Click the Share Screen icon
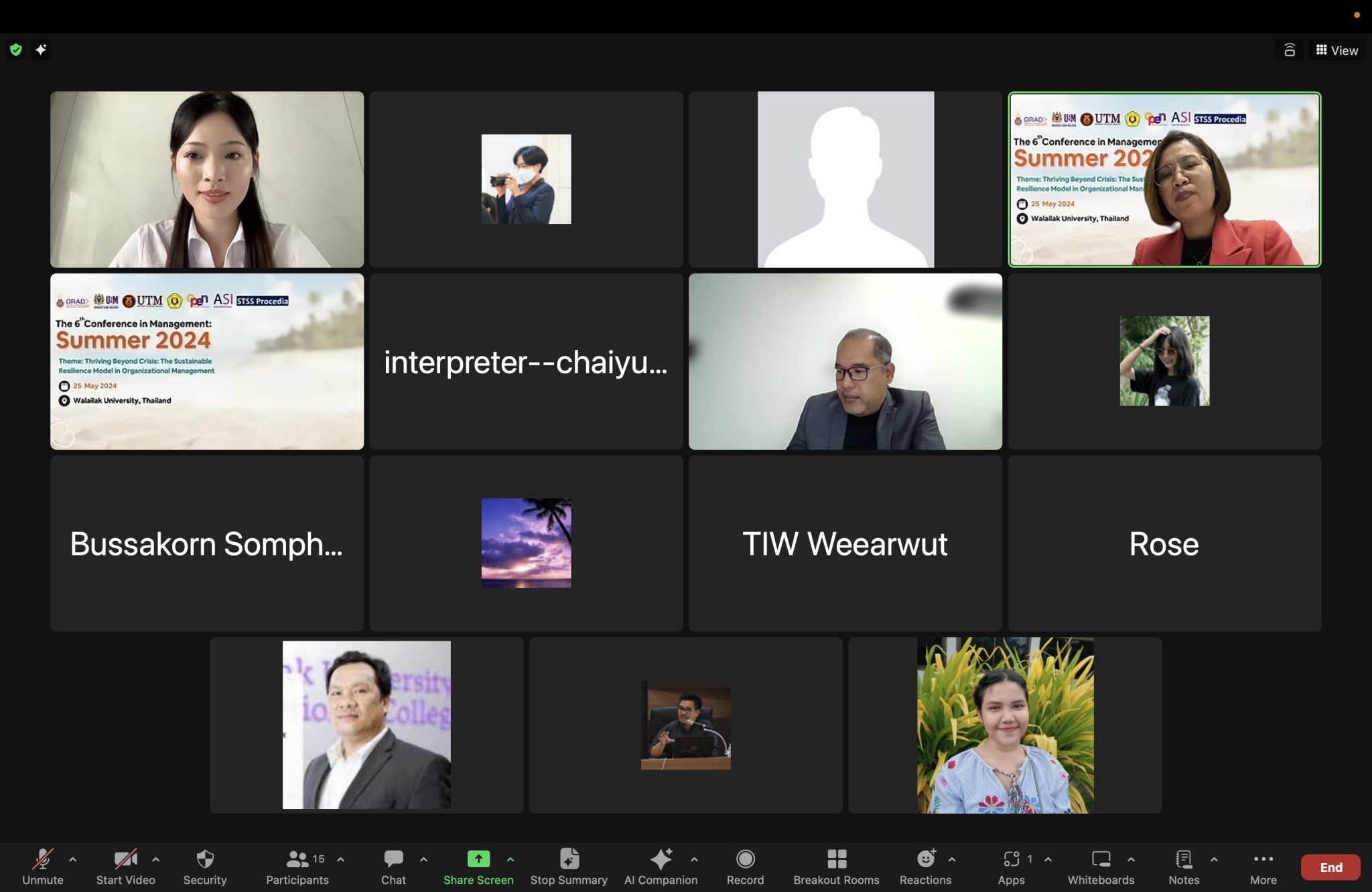The image size is (1372, 892). click(478, 859)
